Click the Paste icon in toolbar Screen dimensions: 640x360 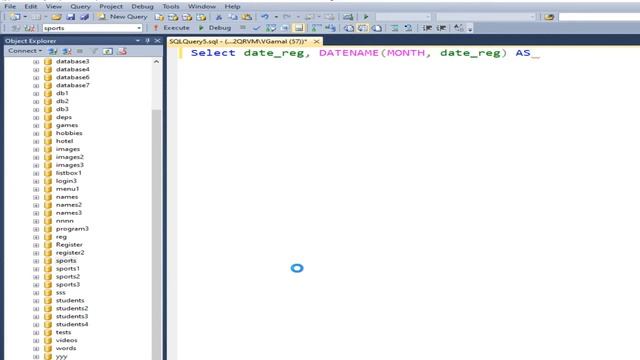247,17
